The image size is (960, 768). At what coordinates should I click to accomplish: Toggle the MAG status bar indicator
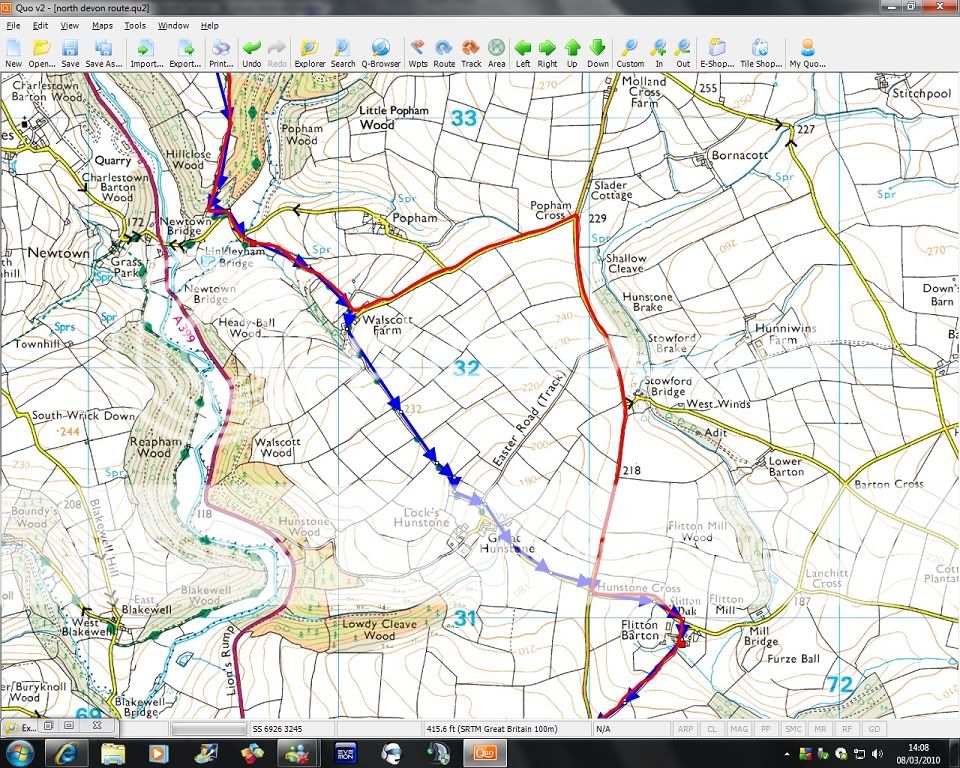[739, 729]
